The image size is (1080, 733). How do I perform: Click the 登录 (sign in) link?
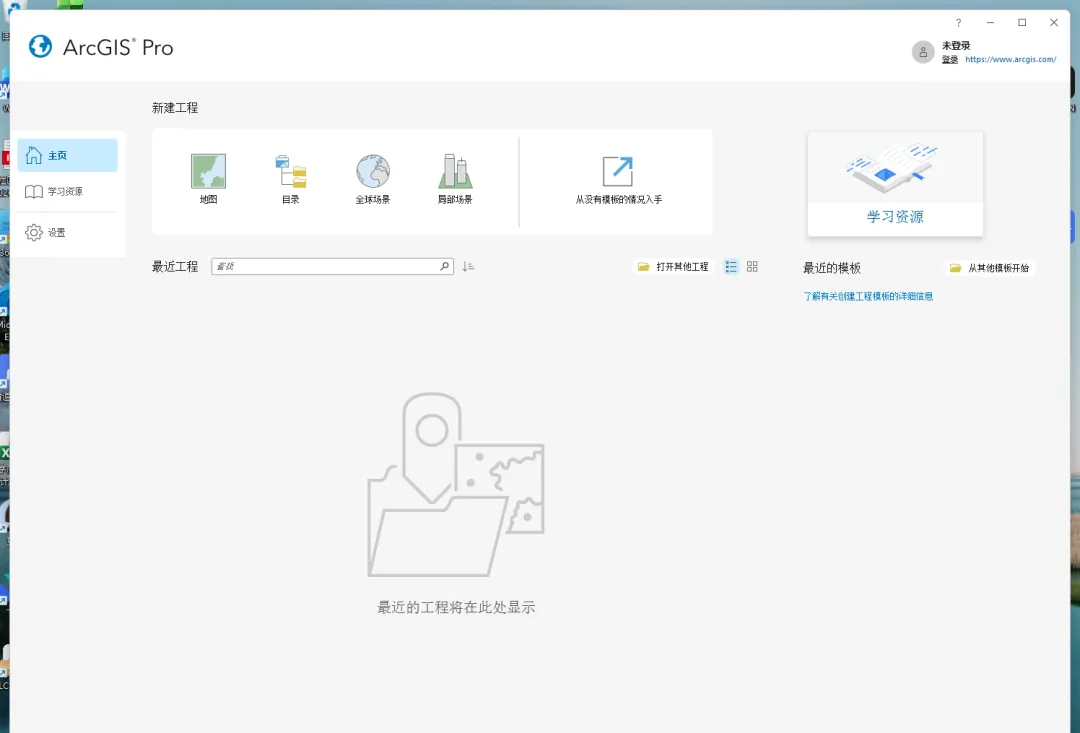[x=950, y=59]
